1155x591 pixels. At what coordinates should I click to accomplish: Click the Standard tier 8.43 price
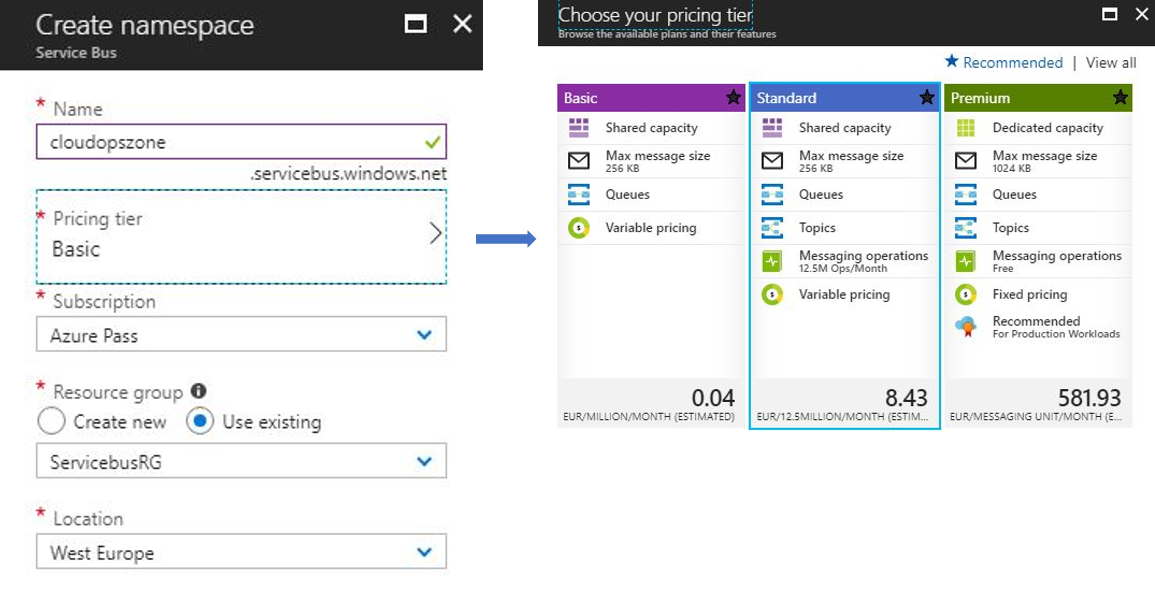tap(906, 398)
